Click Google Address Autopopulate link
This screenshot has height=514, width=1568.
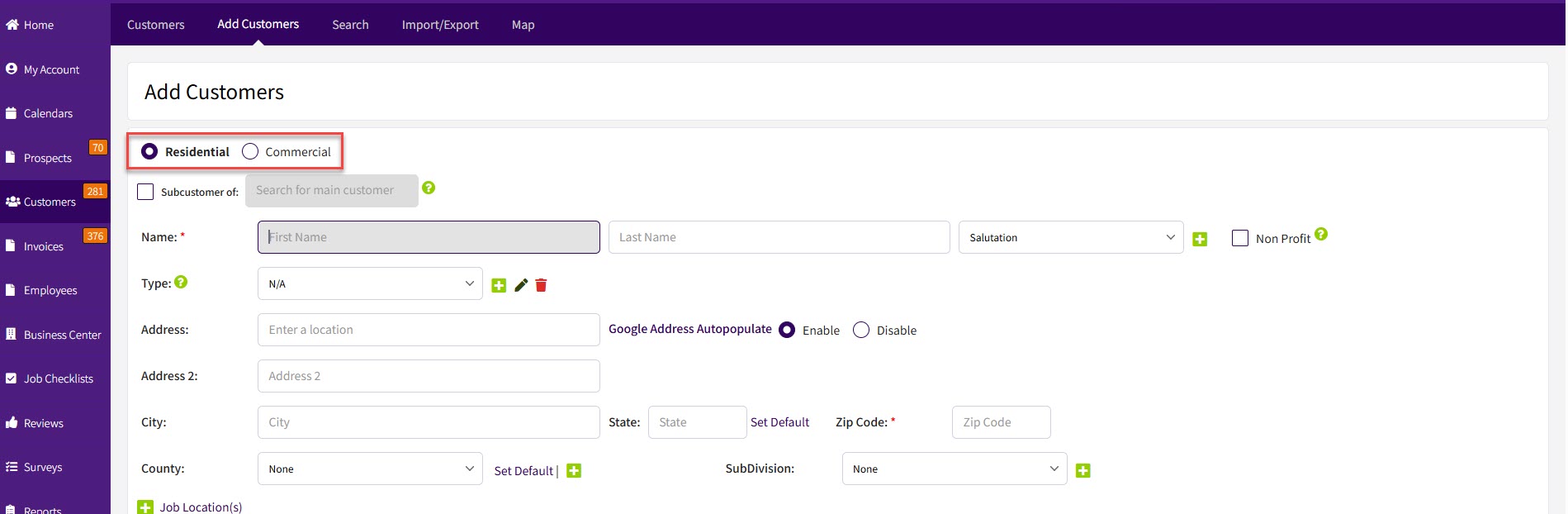pos(690,329)
